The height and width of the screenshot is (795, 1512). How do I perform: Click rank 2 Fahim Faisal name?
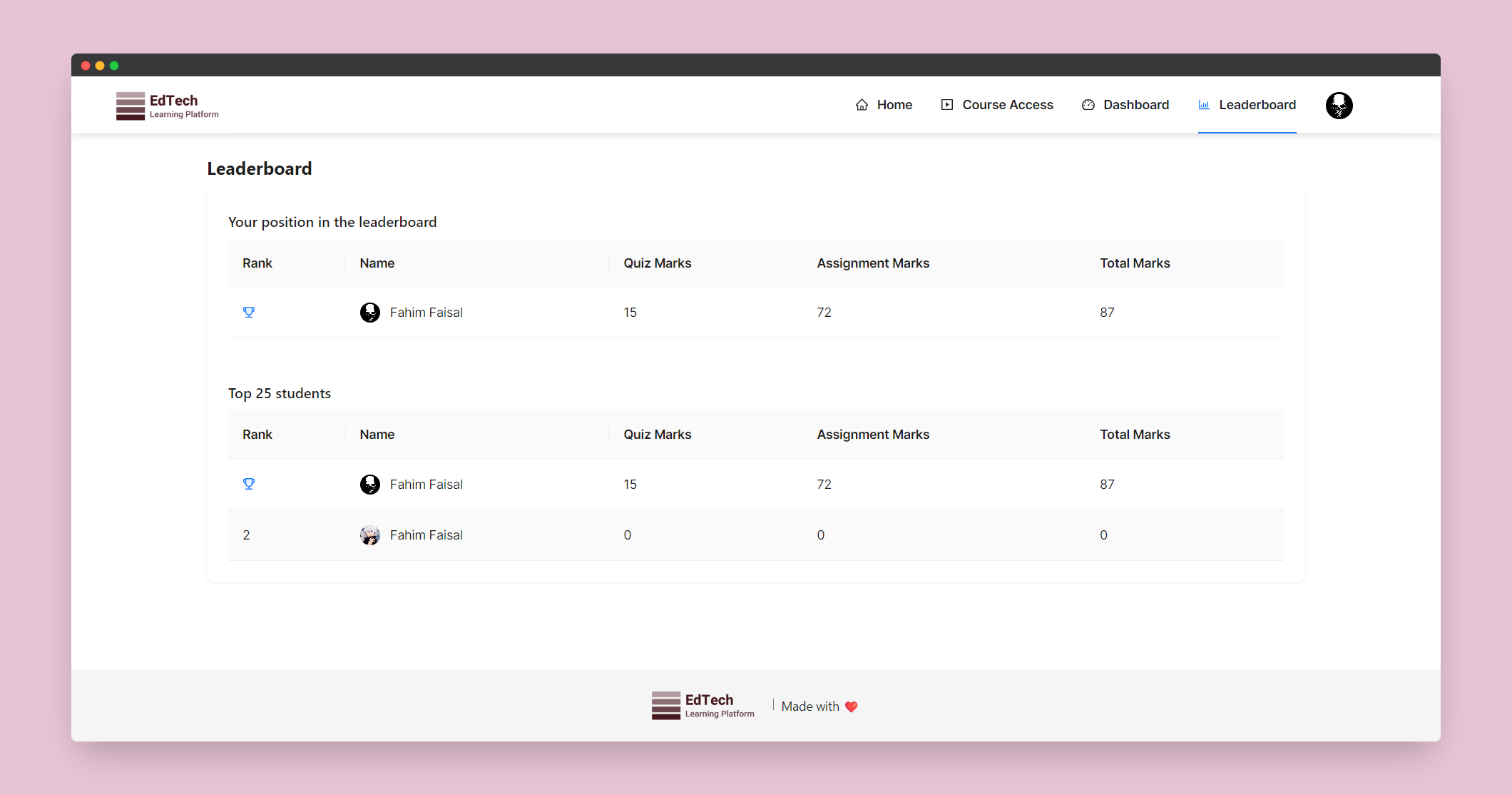tap(426, 535)
